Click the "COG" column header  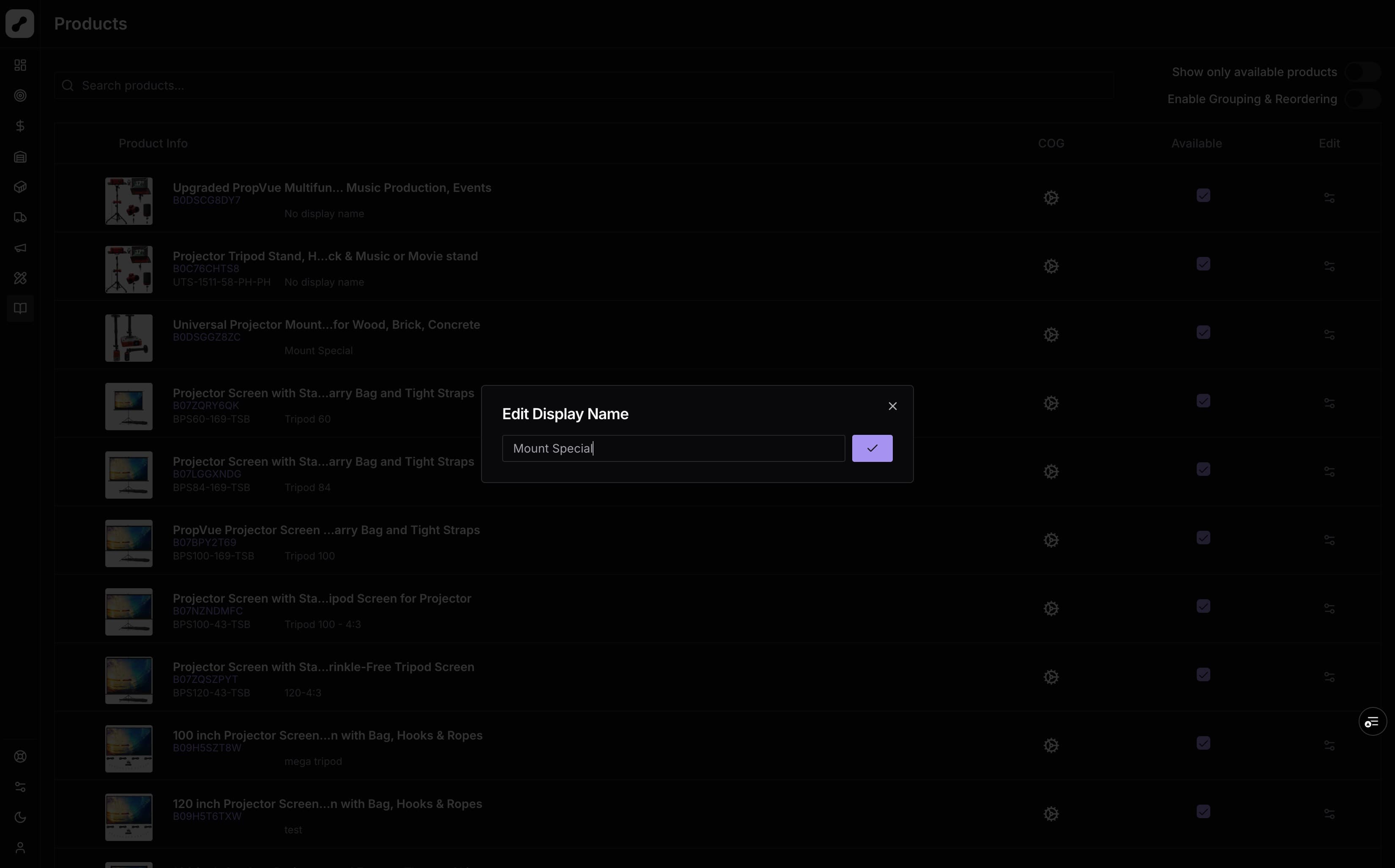[1051, 144]
